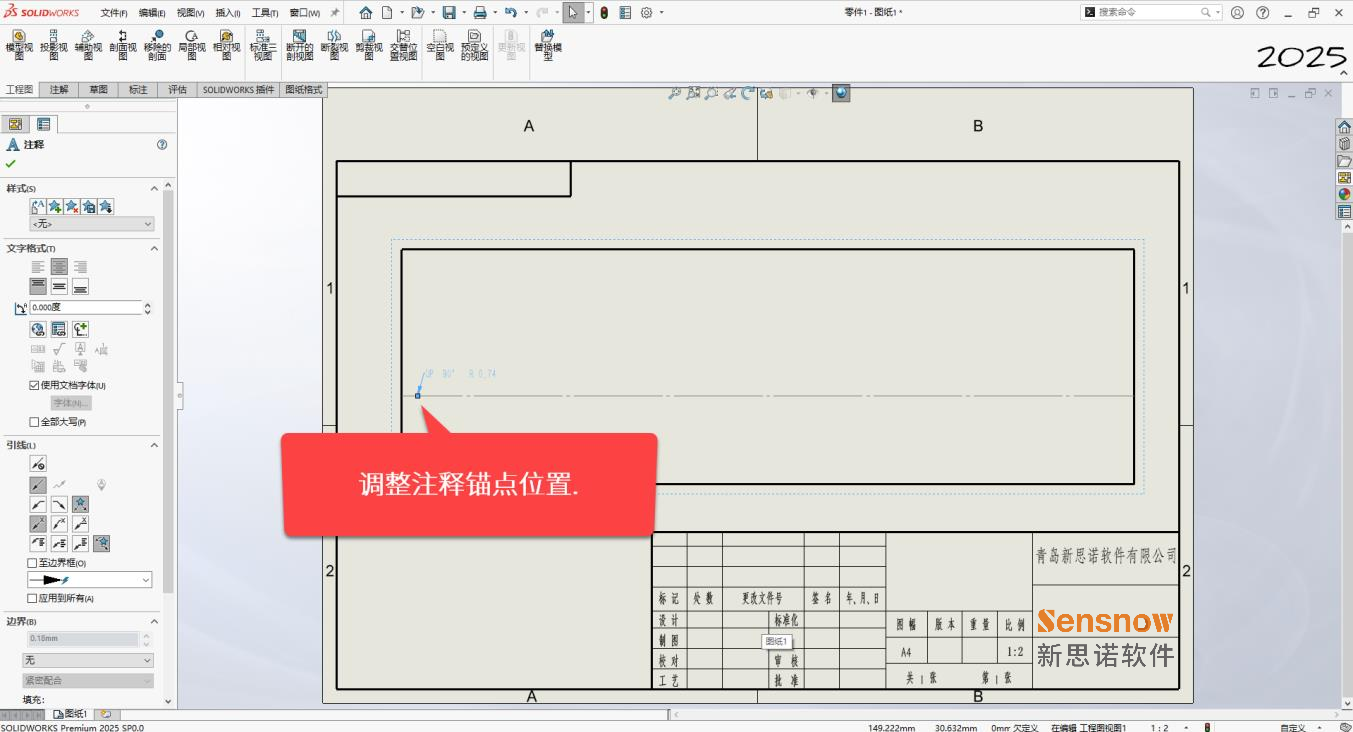Switch to the 图纸格式 sheet format tab

(x=304, y=90)
